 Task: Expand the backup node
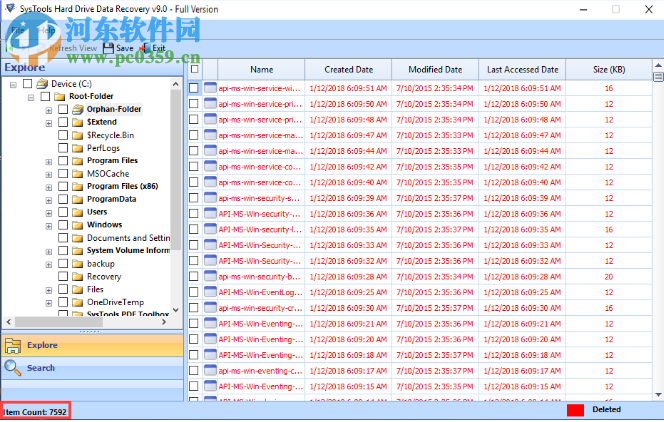pos(49,265)
